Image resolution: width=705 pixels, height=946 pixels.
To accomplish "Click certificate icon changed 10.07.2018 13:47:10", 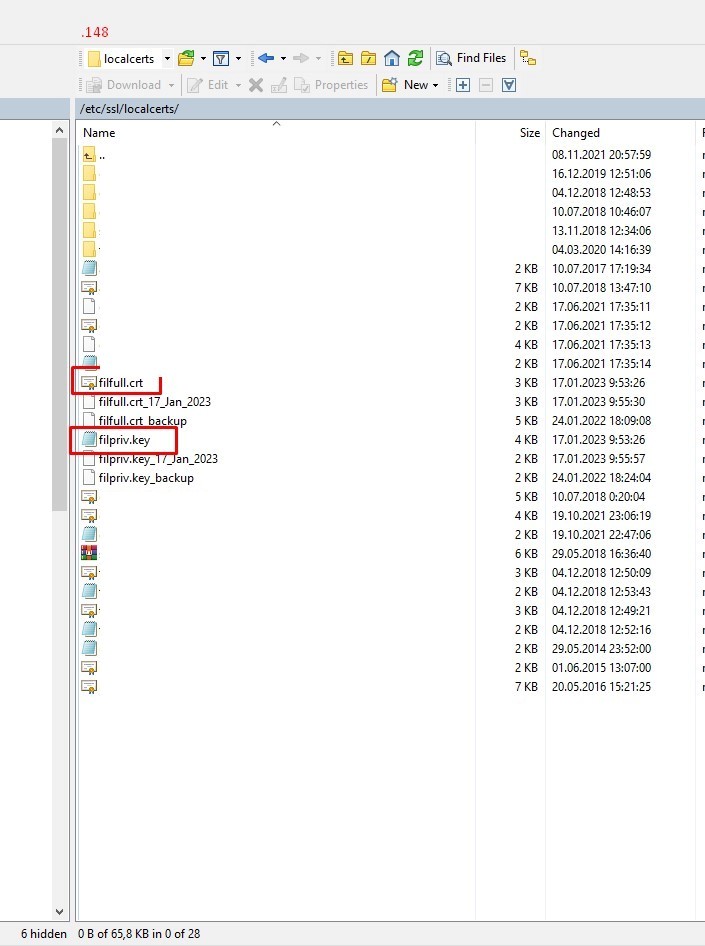I will pyautogui.click(x=89, y=288).
